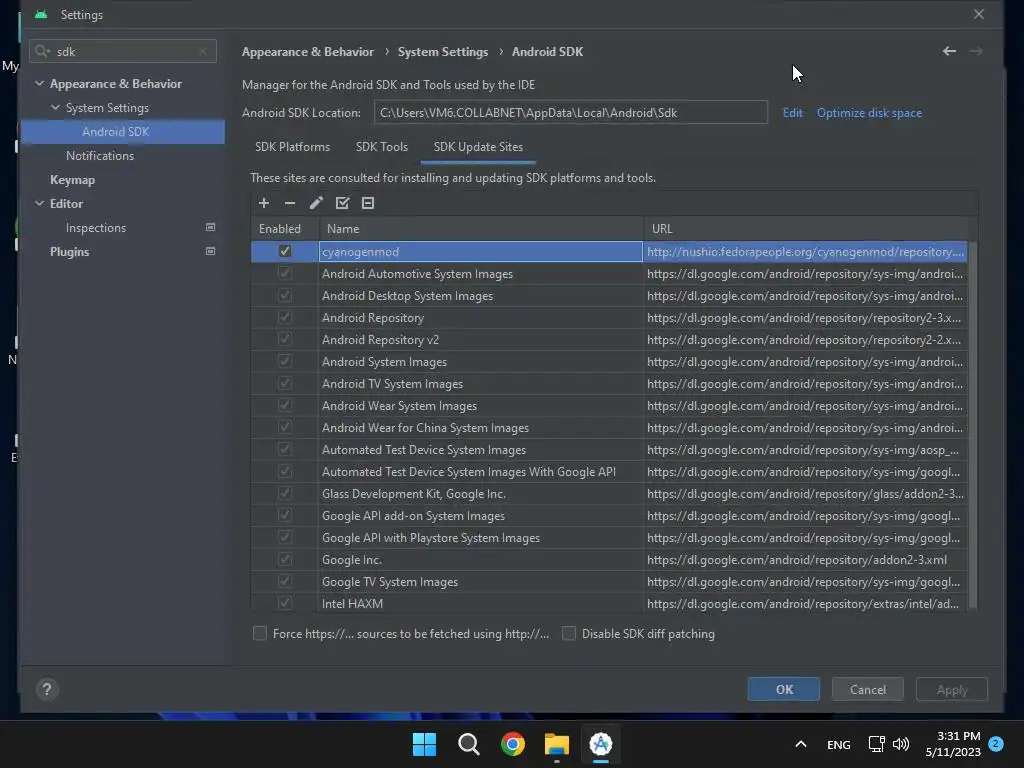Screen dimensions: 1024x768
Task: Toggle Intel HAXM enabled checkbox
Action: click(x=285, y=603)
